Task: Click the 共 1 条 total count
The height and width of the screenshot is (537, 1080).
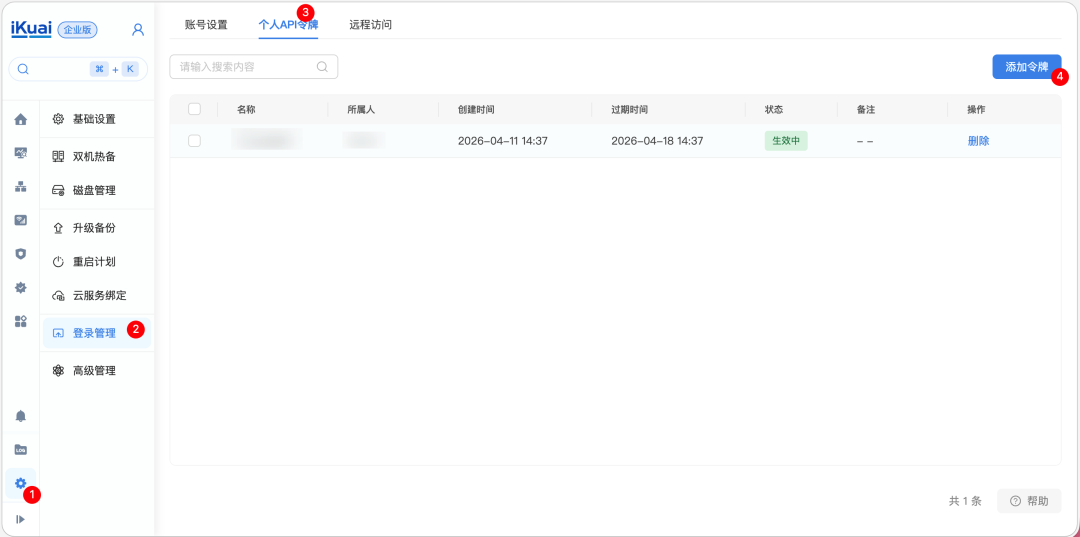Action: click(x=965, y=501)
